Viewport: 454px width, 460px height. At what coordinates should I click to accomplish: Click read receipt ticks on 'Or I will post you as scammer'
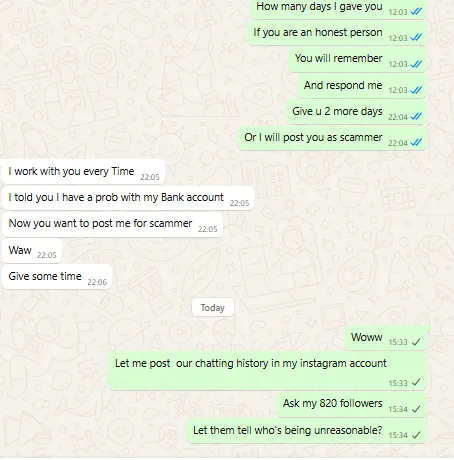416,142
